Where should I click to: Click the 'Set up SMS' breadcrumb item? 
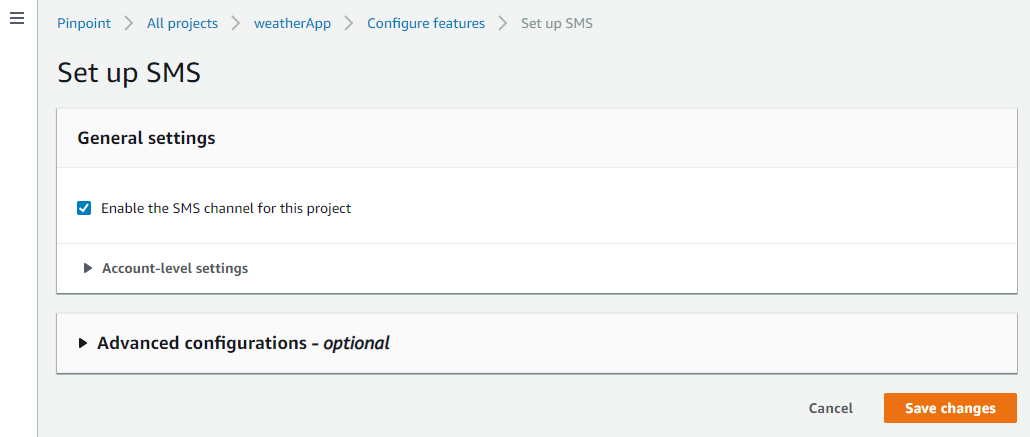coord(557,23)
